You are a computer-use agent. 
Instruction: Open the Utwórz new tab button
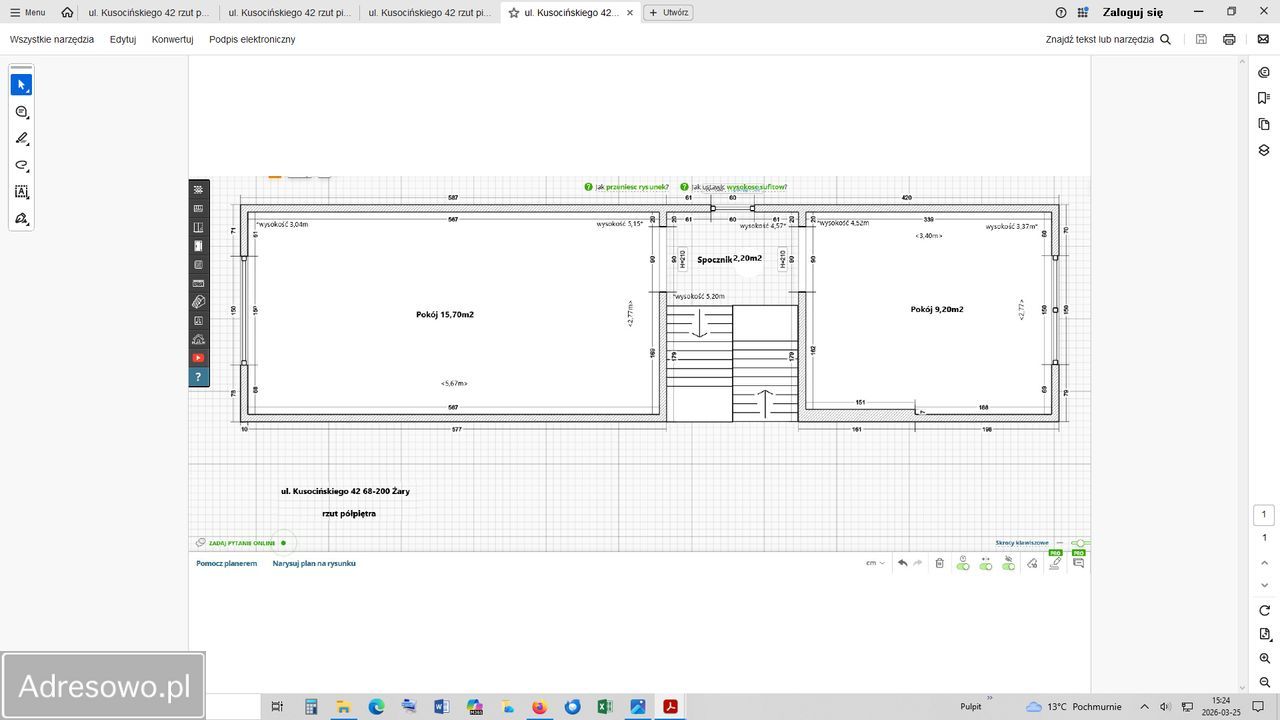tap(668, 13)
